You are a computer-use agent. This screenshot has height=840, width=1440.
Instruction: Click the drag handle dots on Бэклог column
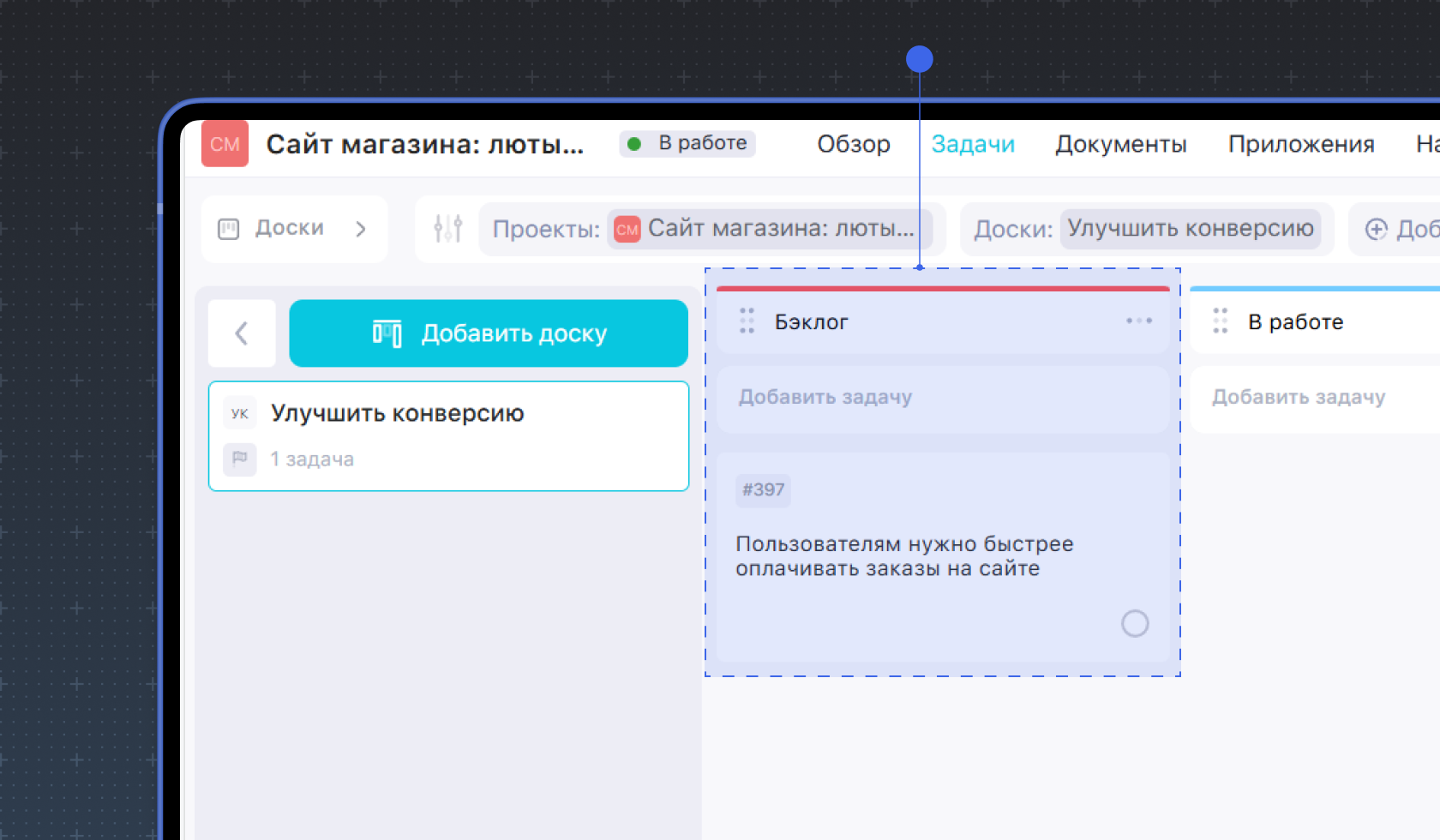point(746,321)
